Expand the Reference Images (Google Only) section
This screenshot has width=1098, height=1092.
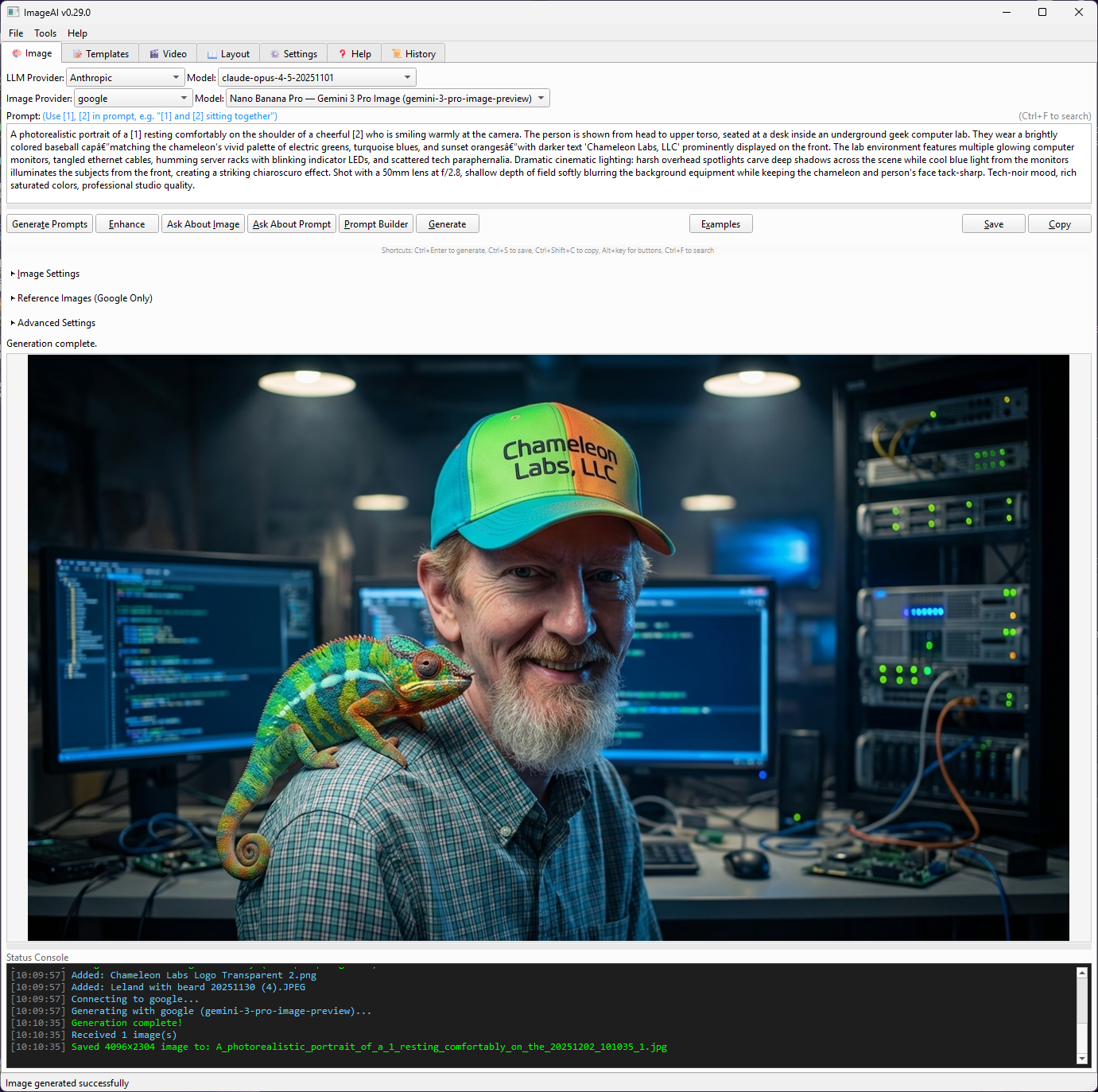pyautogui.click(x=82, y=297)
